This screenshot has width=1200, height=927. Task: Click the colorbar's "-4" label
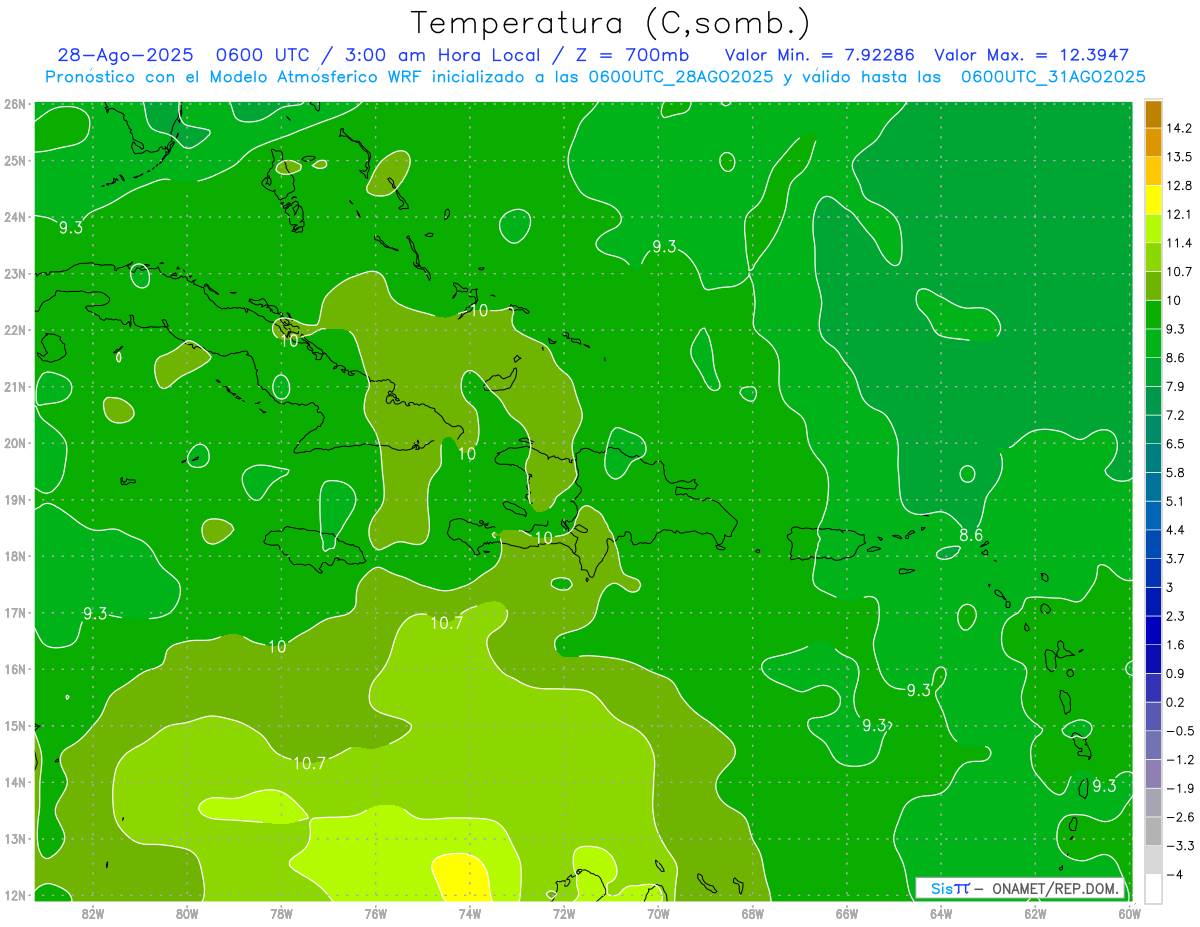pos(1175,874)
